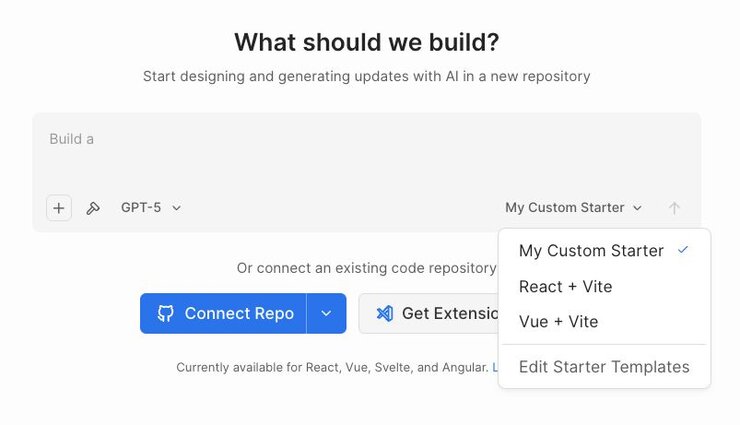This screenshot has width=740, height=425.
Task: Pick the Vue + Vite starter
Action: click(558, 322)
